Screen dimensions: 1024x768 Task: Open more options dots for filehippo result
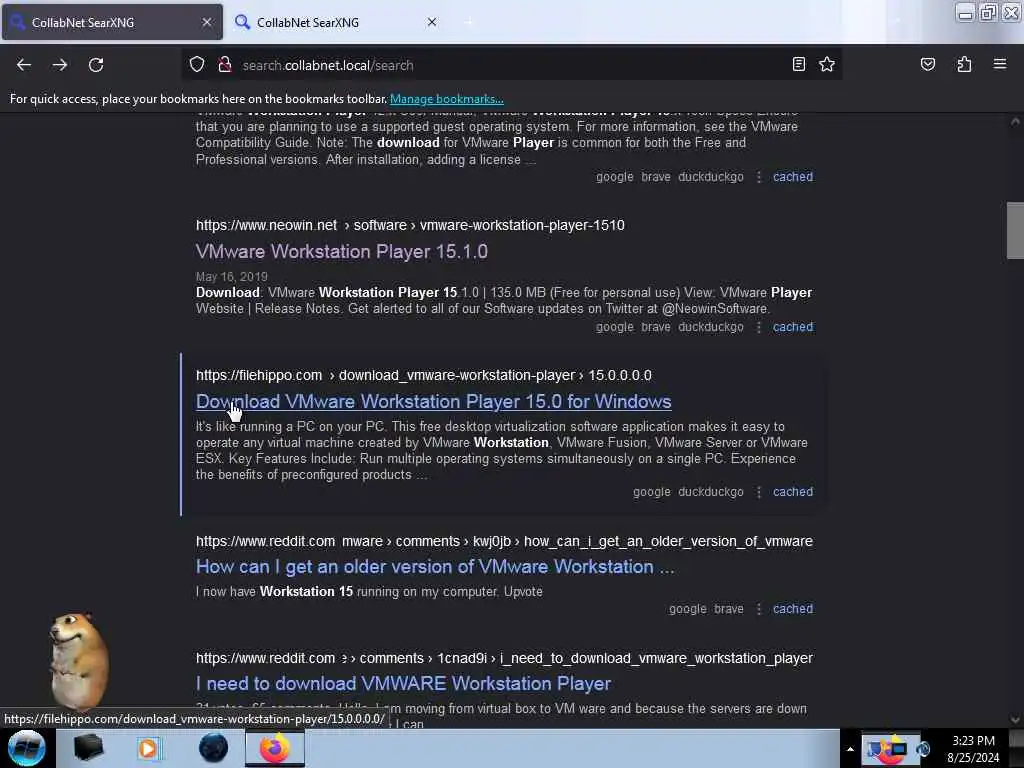758,492
